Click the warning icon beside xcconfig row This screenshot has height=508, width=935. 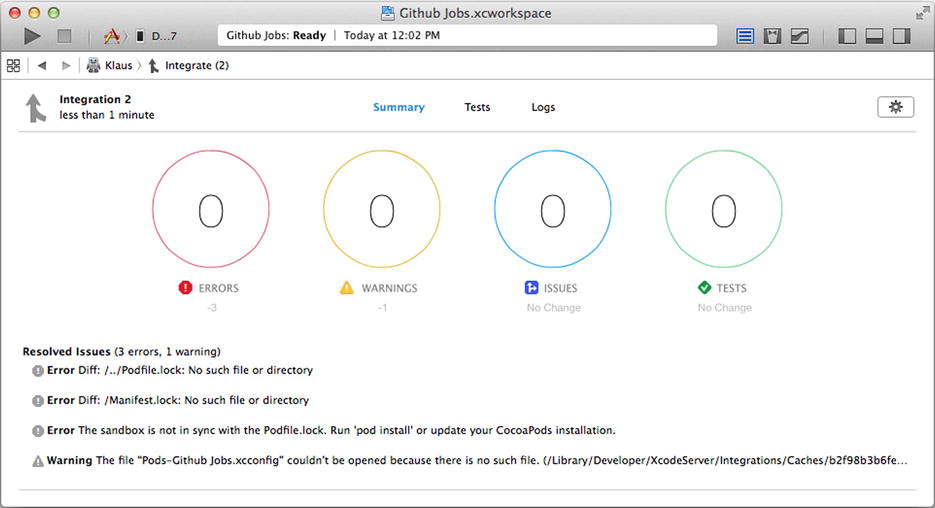(x=38, y=461)
